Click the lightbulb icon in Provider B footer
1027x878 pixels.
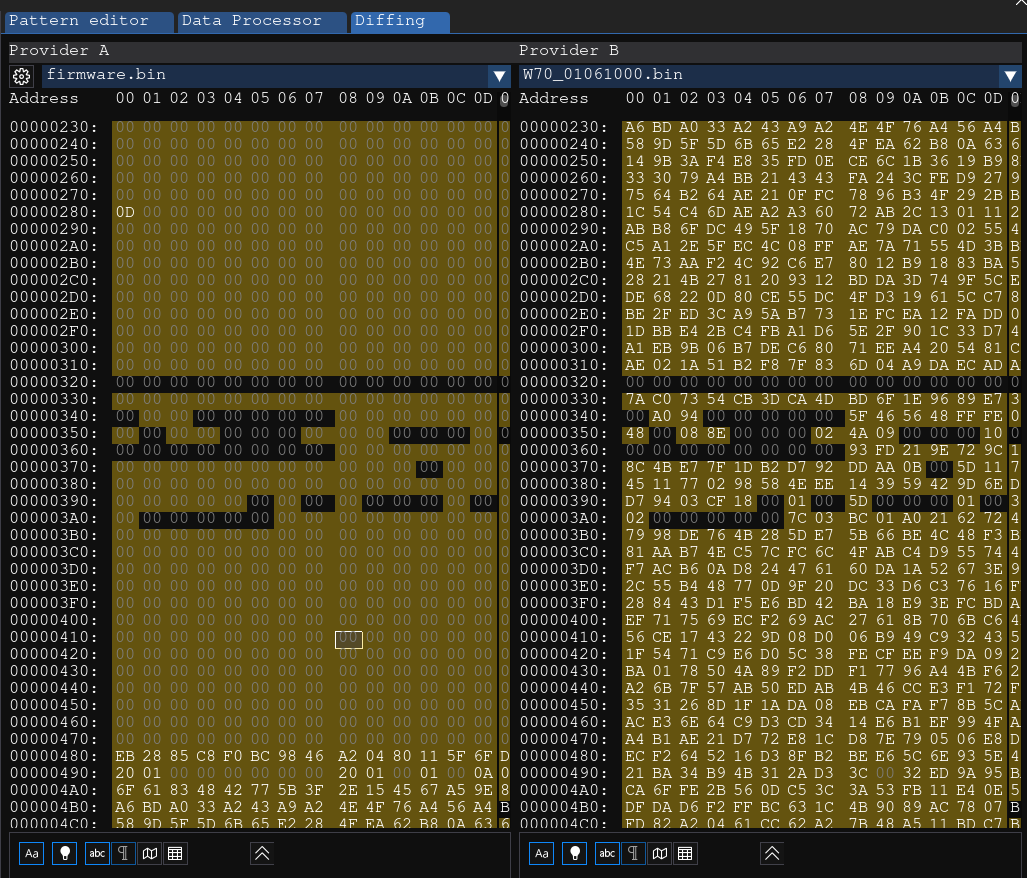[574, 853]
